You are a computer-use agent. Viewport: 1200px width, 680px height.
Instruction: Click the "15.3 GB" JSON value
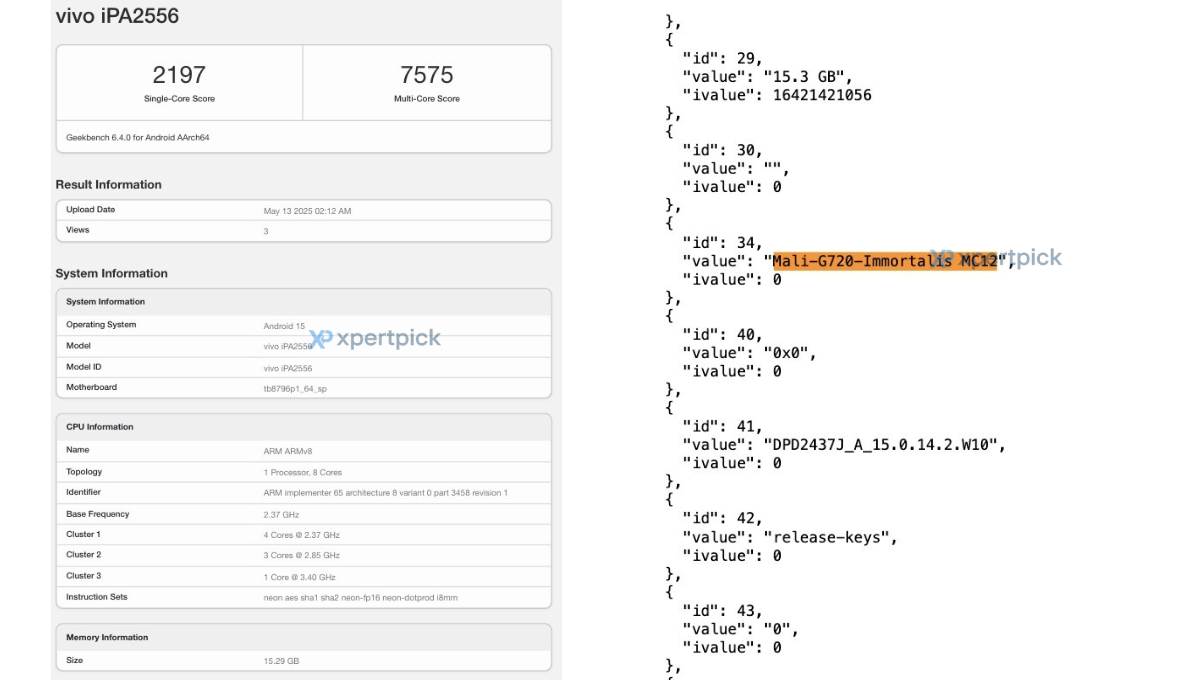[x=807, y=76]
